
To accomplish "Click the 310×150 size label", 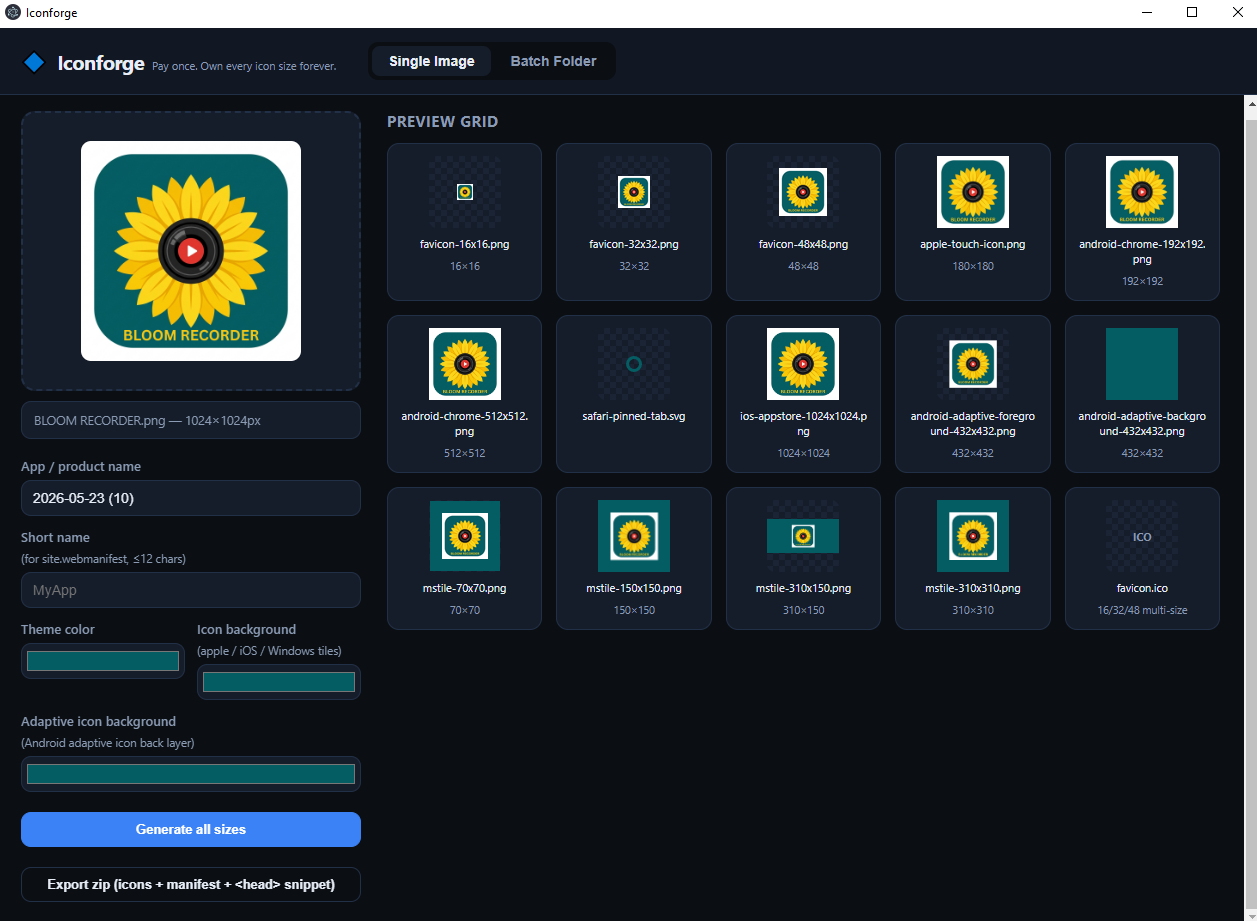I will (803, 610).
